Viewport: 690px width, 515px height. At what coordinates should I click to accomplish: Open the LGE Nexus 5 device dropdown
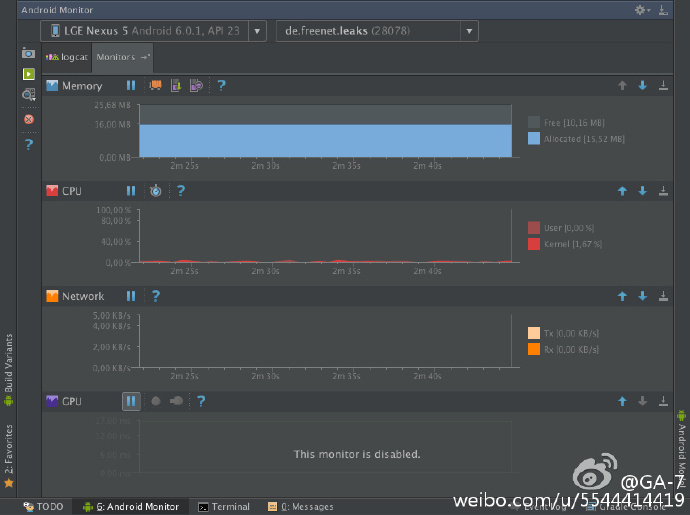coord(153,31)
